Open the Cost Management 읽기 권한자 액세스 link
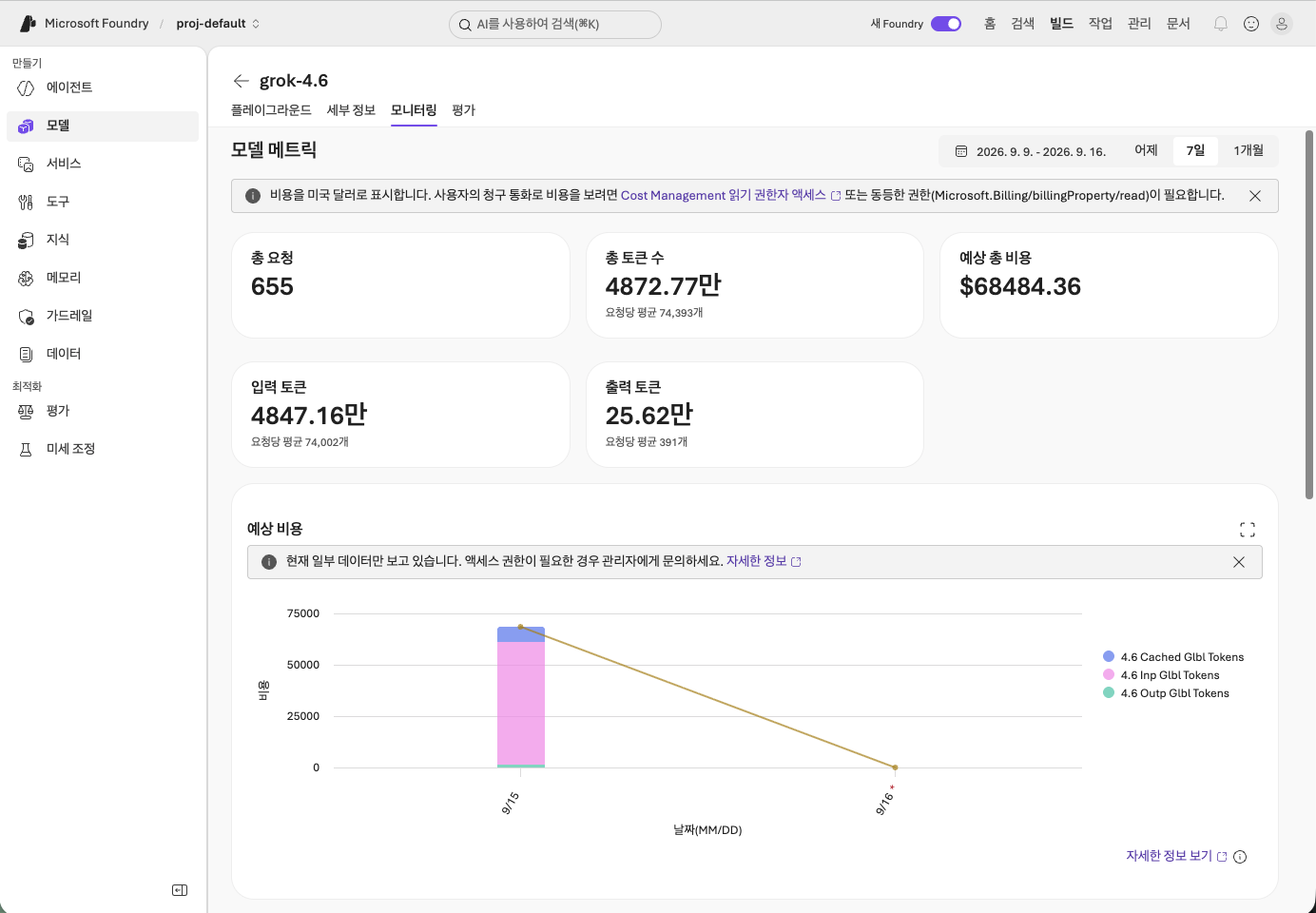Screen dimensions: 1316x913 click(730, 196)
